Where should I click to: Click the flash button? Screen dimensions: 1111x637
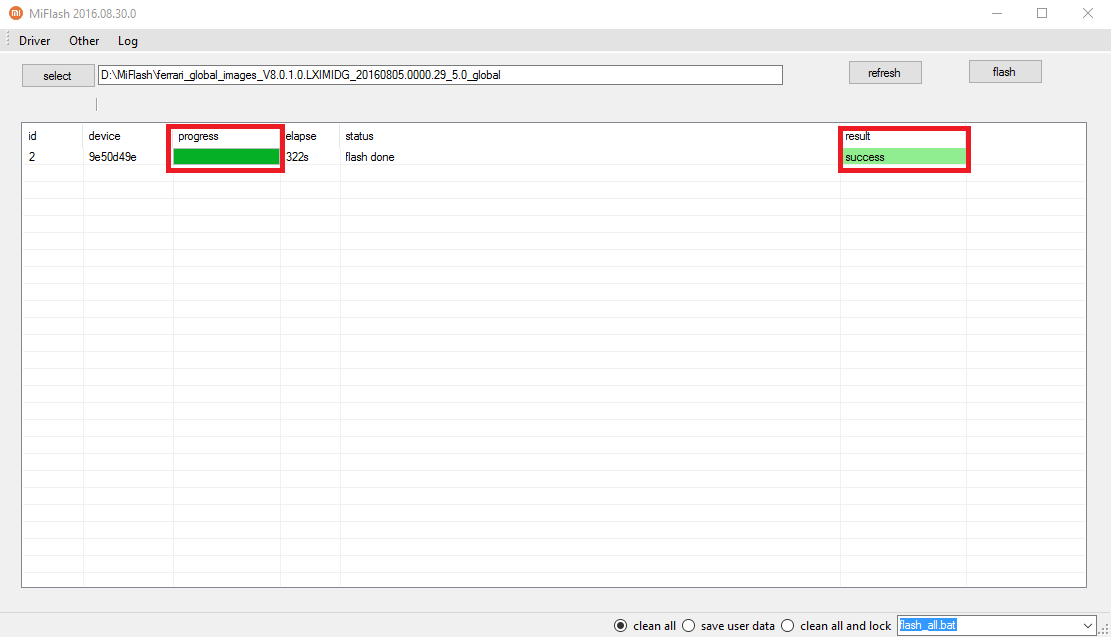(1005, 72)
